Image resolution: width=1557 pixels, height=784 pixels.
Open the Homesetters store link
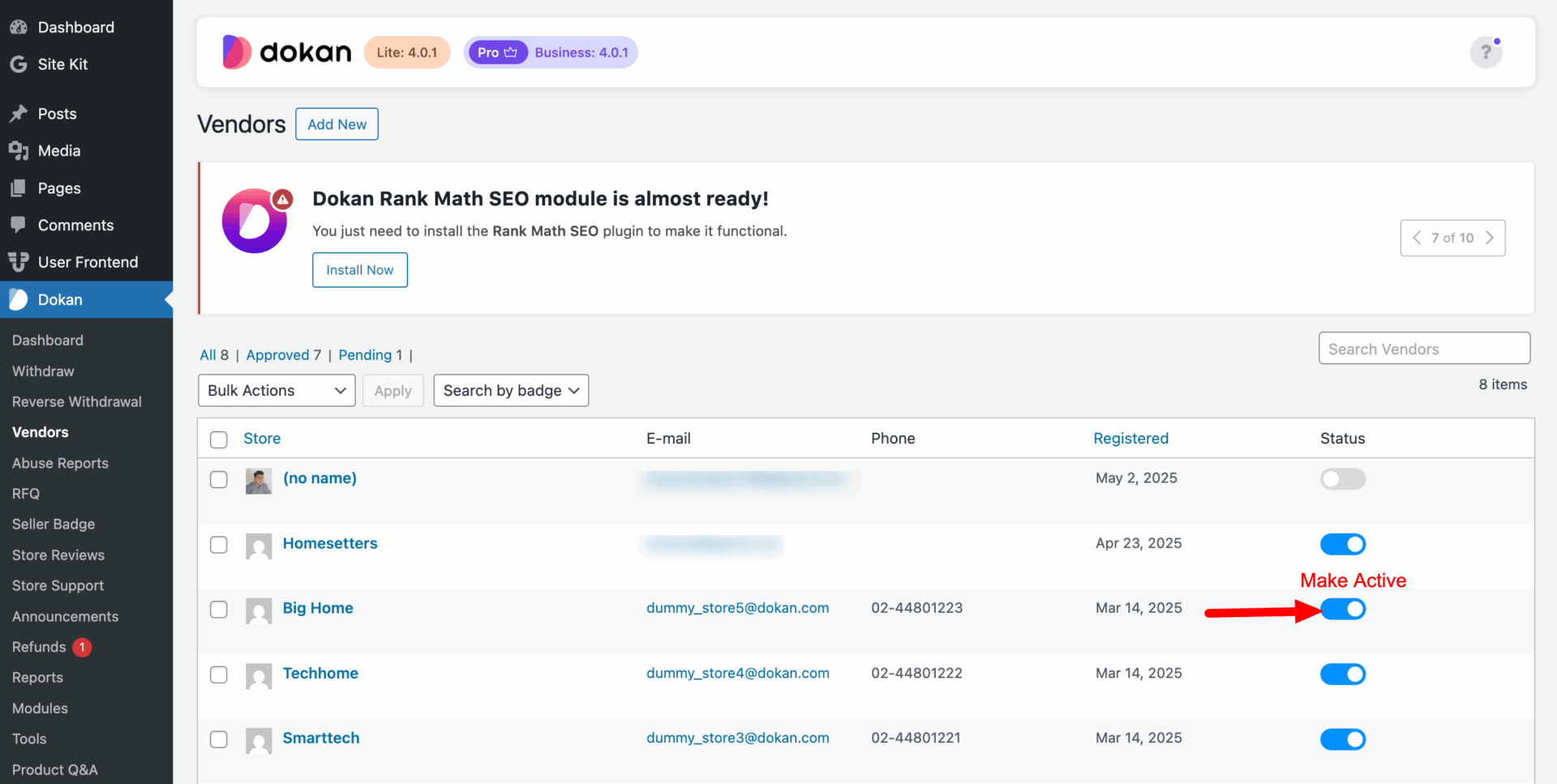(x=330, y=543)
